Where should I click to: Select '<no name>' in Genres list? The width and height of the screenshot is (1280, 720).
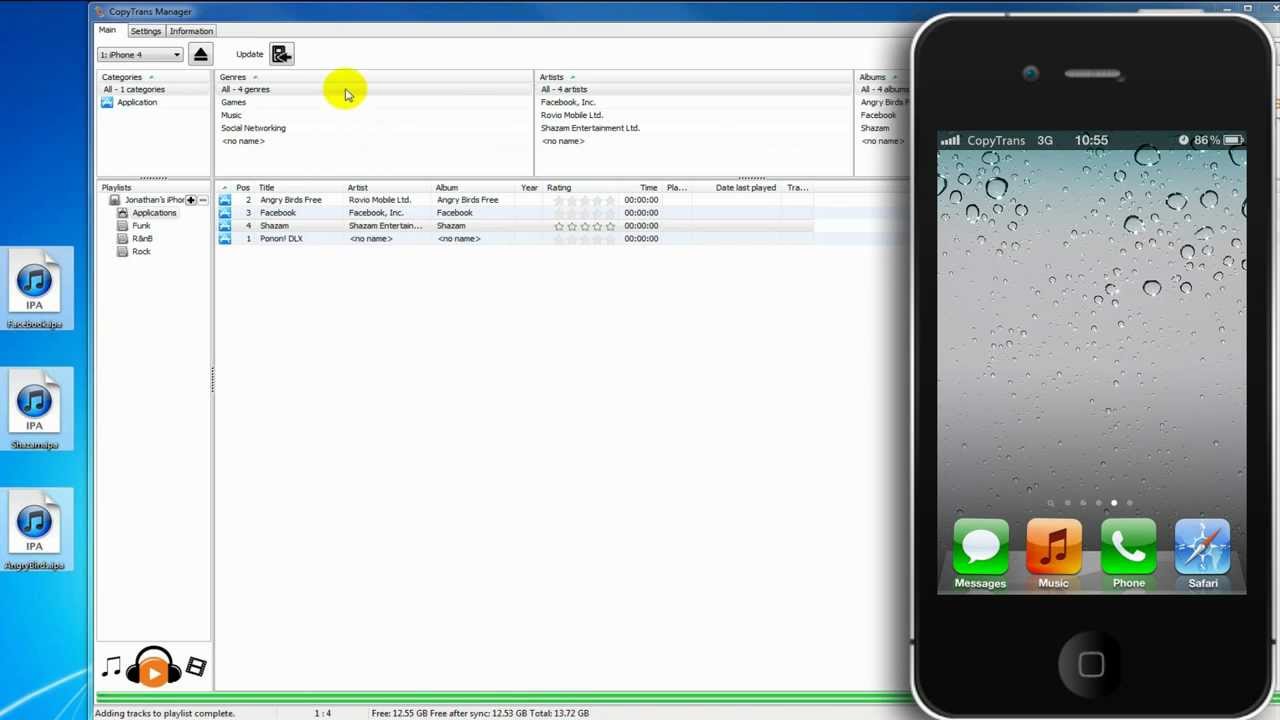pos(243,142)
